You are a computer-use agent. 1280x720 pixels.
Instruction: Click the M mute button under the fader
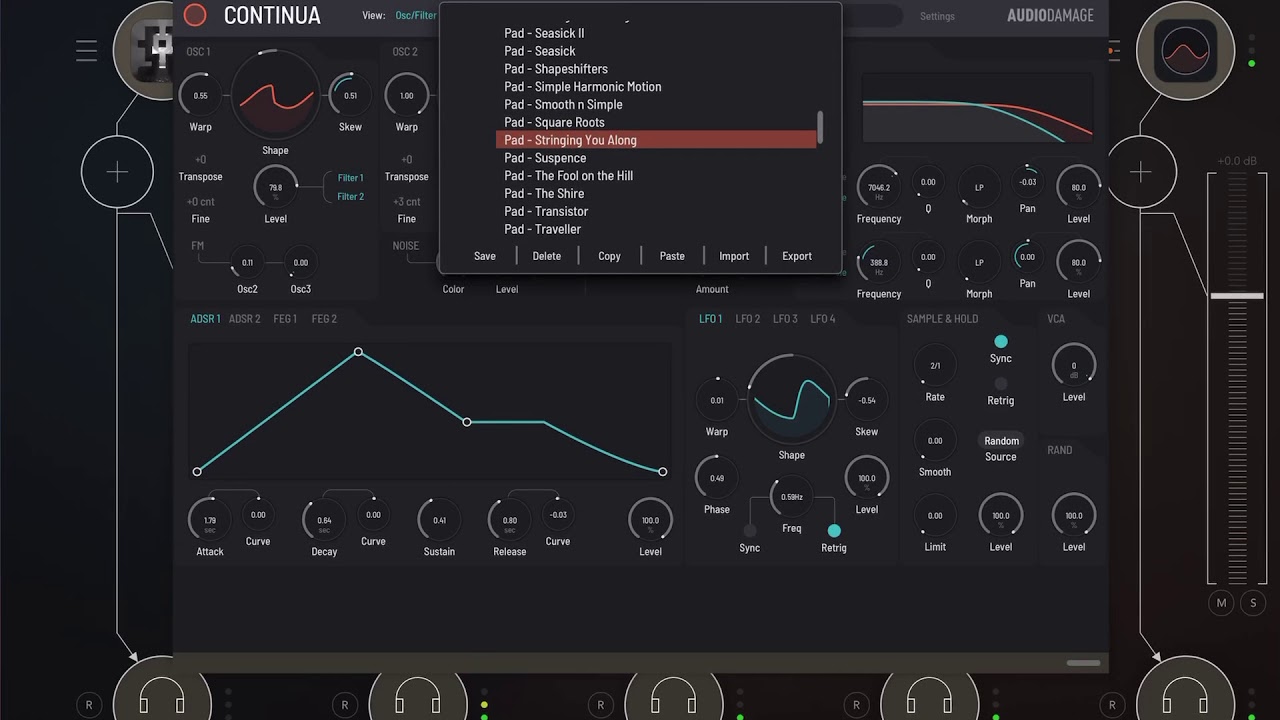click(1221, 603)
